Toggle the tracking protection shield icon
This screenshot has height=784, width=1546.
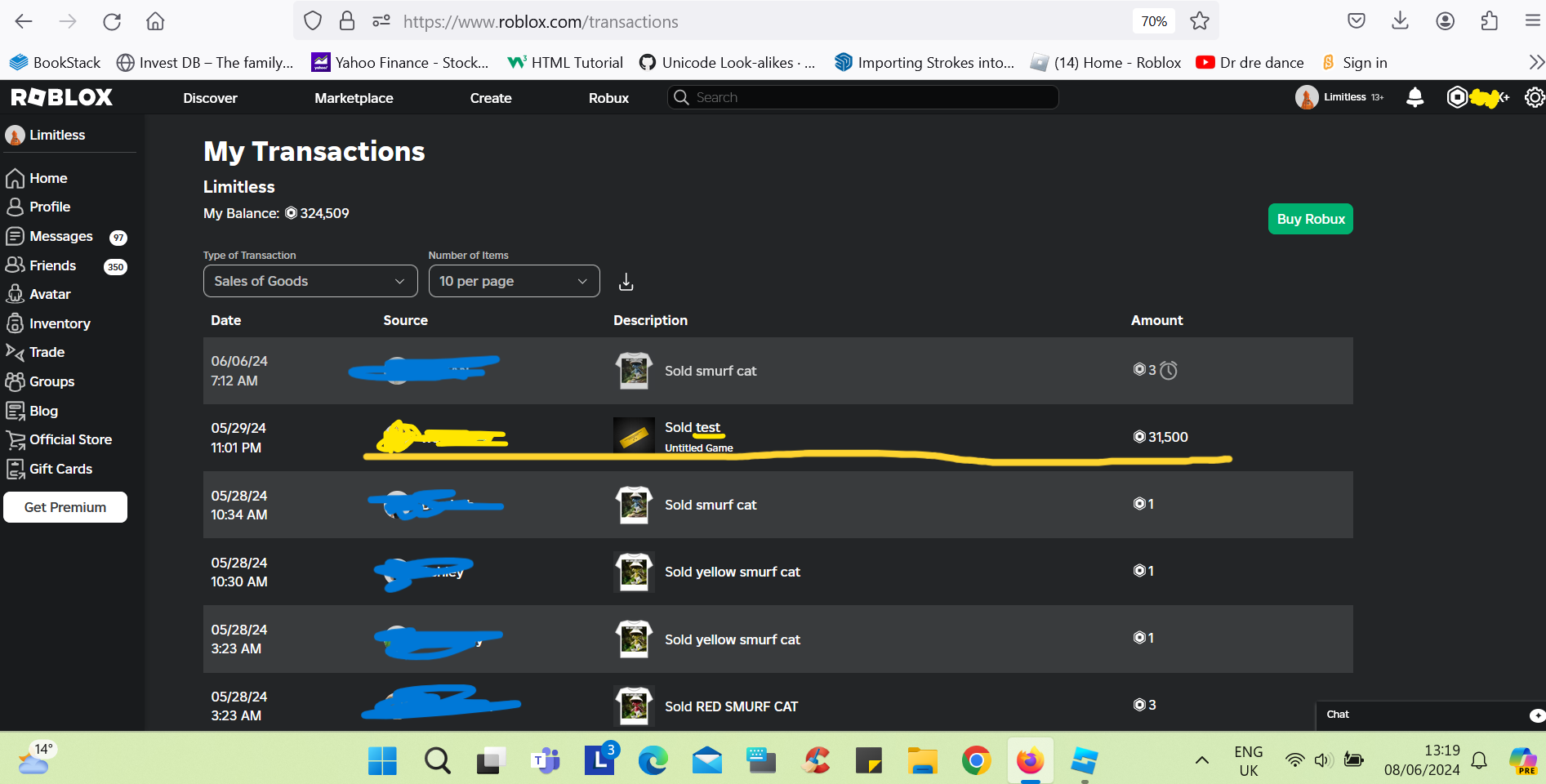tap(312, 20)
